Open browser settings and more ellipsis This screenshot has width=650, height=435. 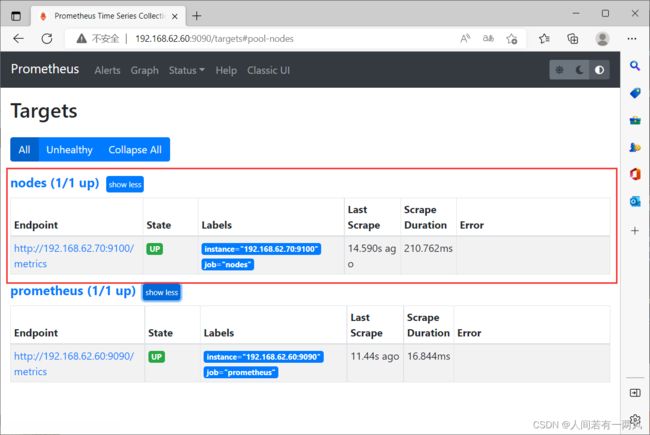(x=632, y=39)
